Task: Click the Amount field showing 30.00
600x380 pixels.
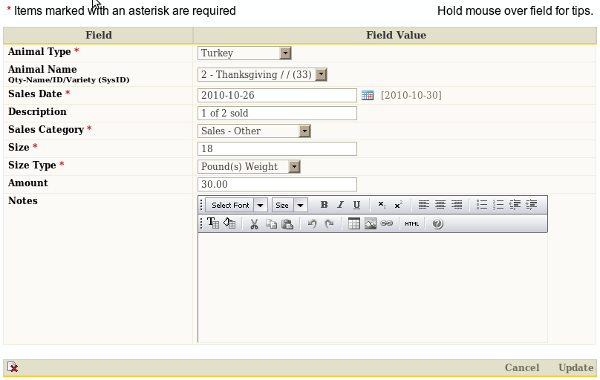Action: (x=277, y=184)
